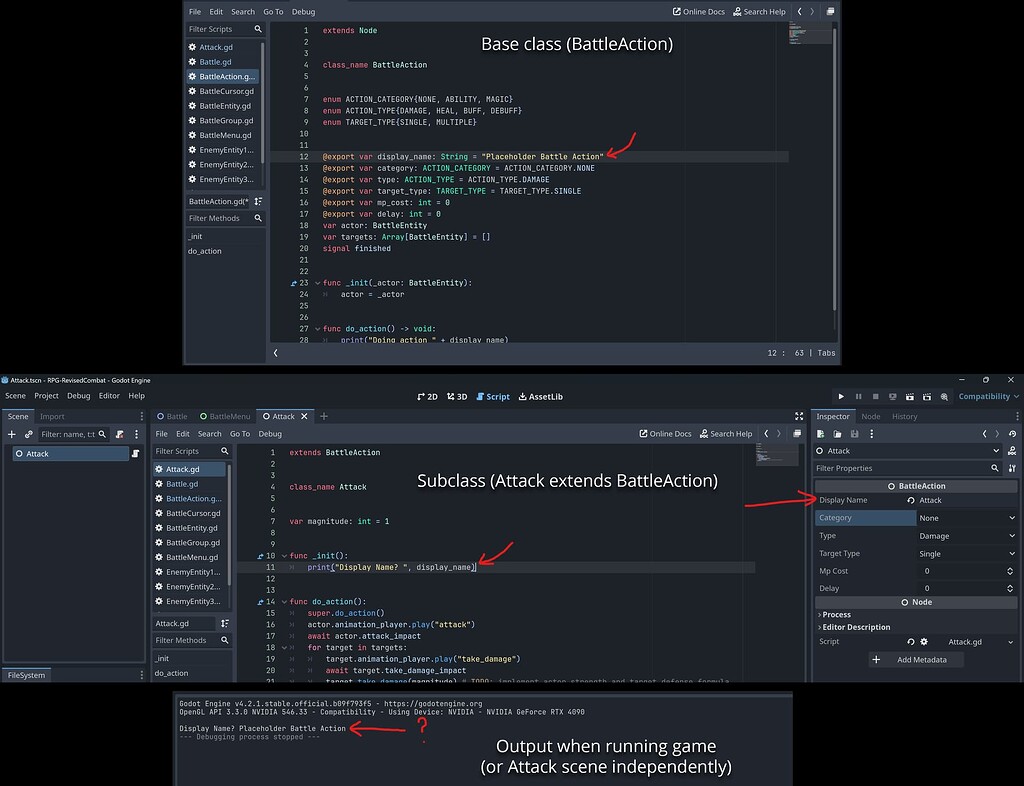Select the 2D workspace icon
Viewport: 1024px width, 786px height.
coord(429,396)
